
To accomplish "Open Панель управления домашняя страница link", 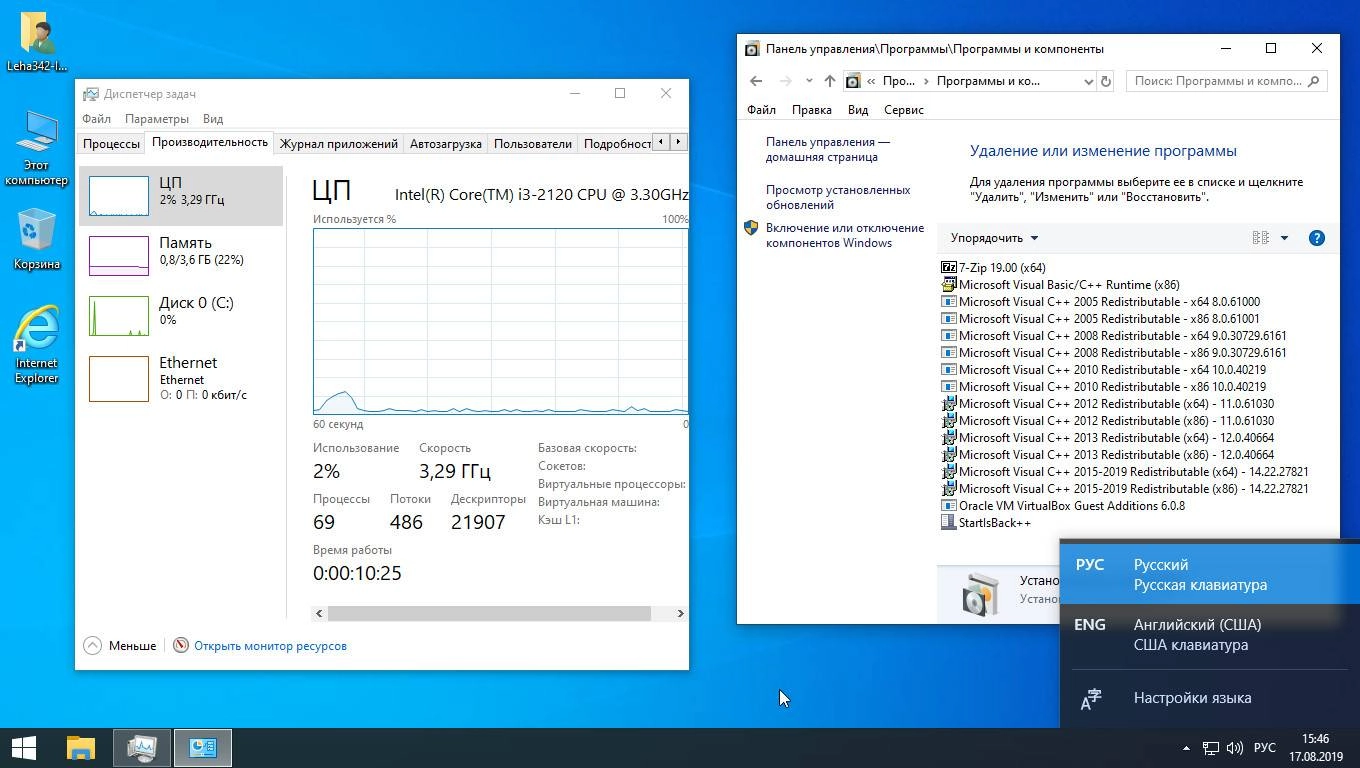I will (827, 149).
